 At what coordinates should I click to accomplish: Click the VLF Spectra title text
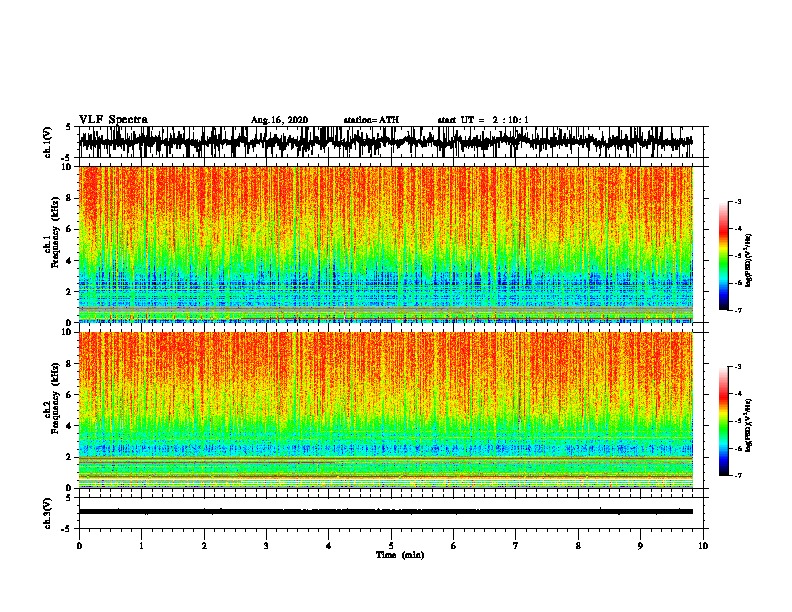point(113,120)
